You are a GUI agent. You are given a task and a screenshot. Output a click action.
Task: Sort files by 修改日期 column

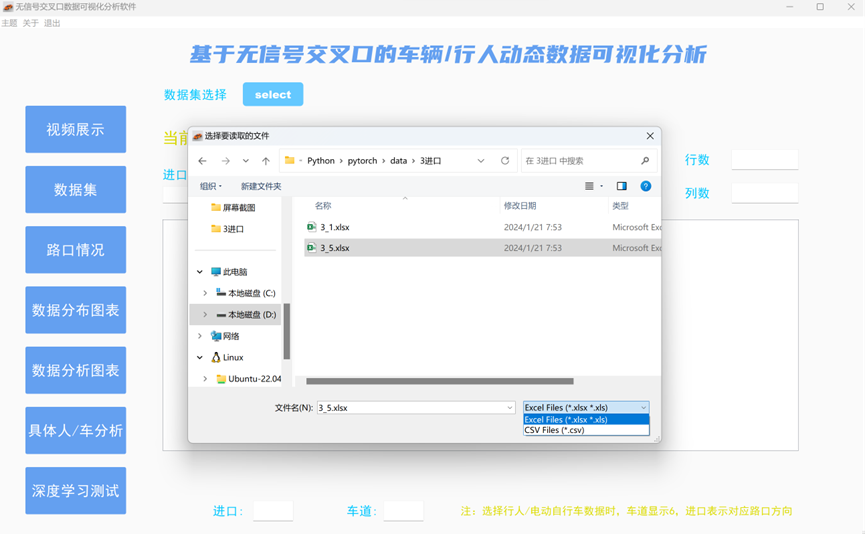click(x=520, y=206)
